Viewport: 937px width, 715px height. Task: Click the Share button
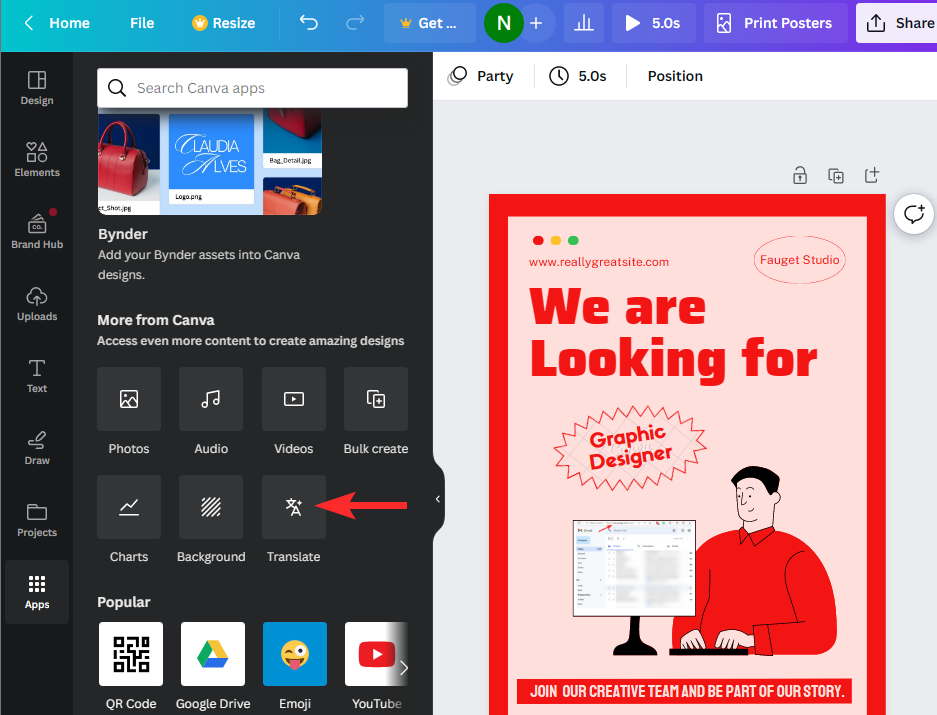coord(898,23)
